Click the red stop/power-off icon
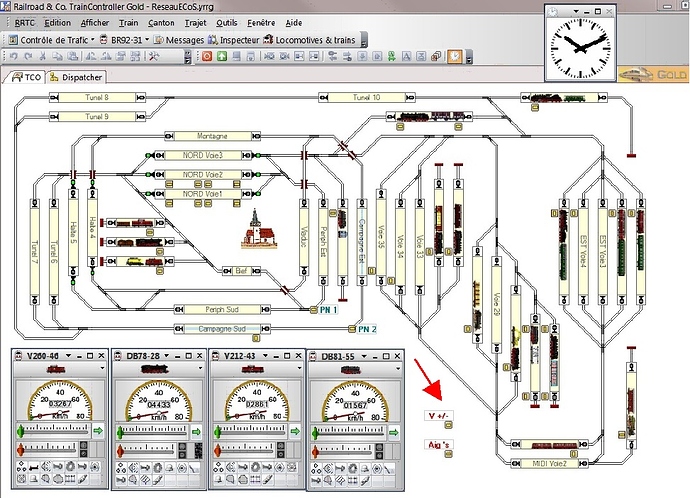Image resolution: width=690 pixels, height=498 pixels. pos(207,56)
